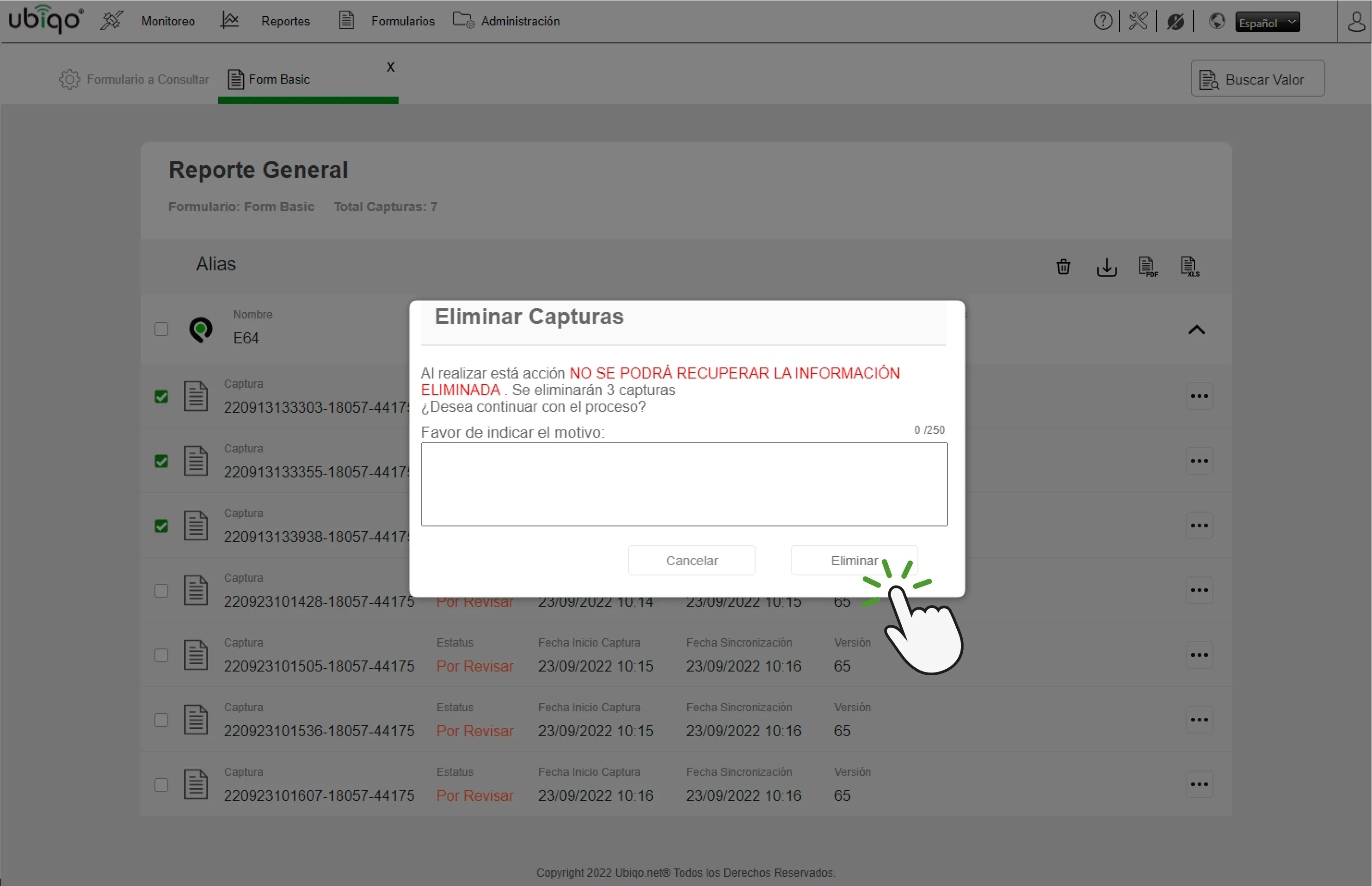Screen dimensions: 1372x886
Task: Check capture 220923101536 checkbox
Action: (x=161, y=720)
